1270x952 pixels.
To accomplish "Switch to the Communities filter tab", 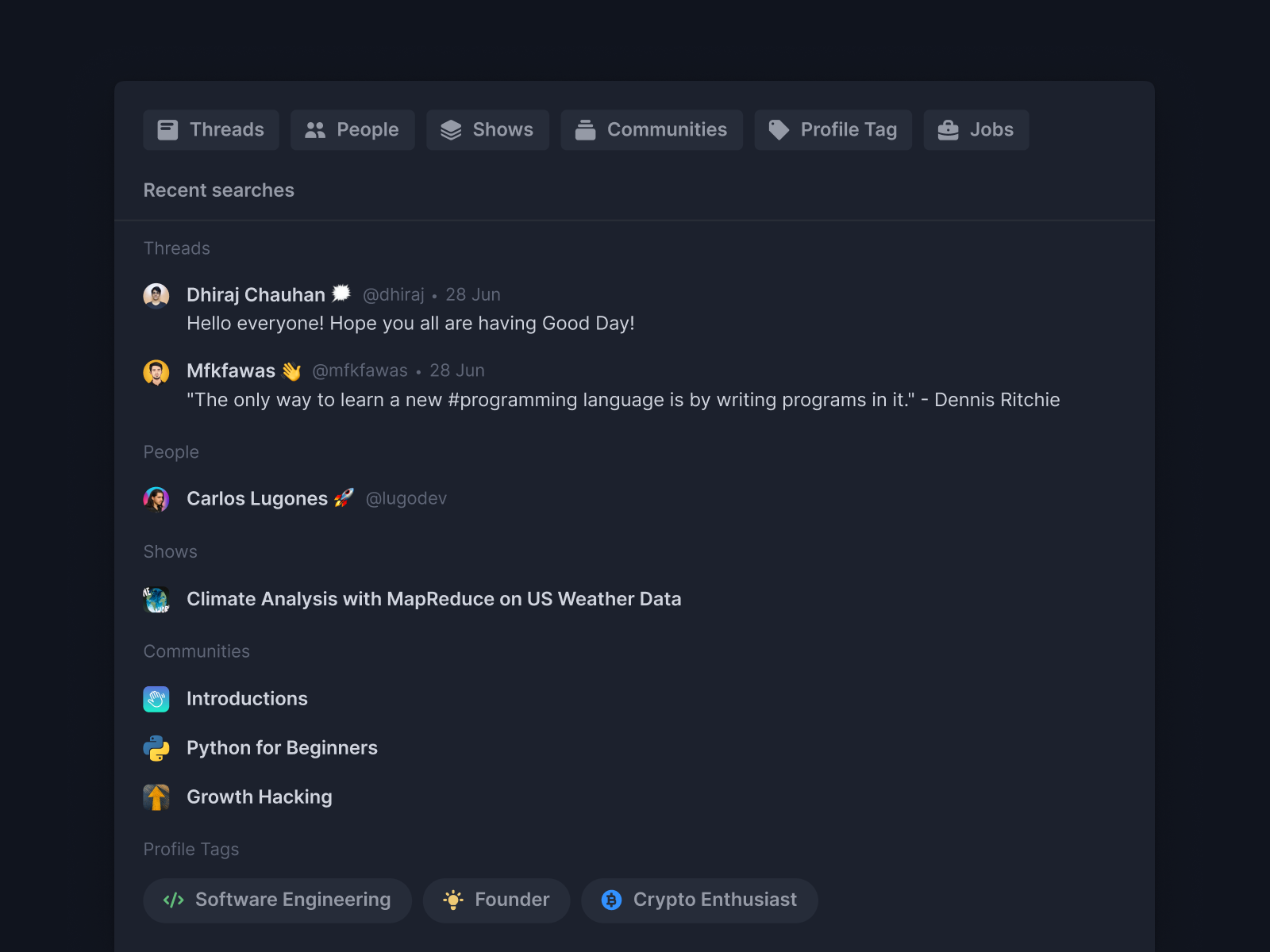I will pos(652,129).
